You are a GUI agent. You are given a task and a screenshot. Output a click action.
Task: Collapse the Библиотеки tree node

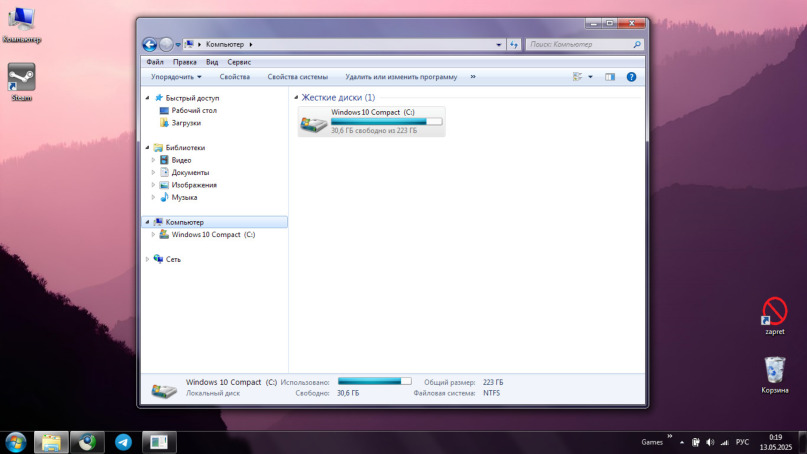click(x=148, y=148)
